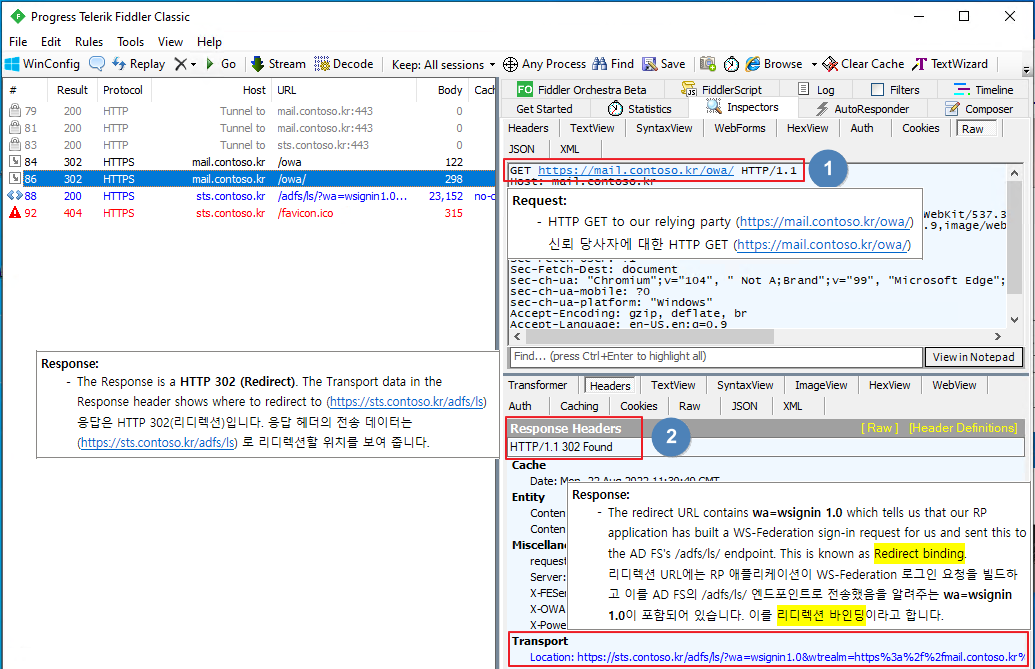Select the request WebForms tab
This screenshot has width=1035, height=669.
pyautogui.click(x=740, y=128)
